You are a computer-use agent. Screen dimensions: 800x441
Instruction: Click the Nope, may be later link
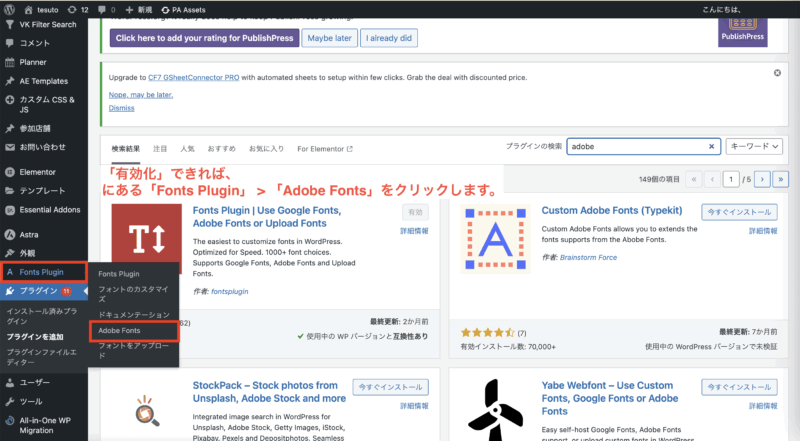141,95
